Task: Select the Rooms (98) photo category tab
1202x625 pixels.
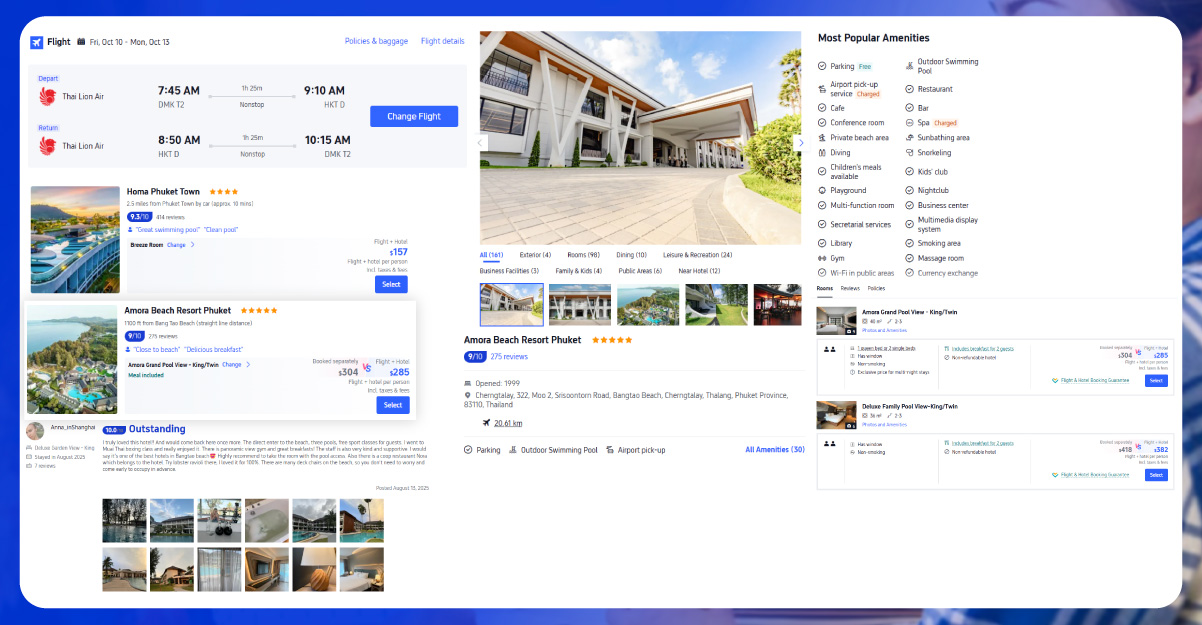Action: tap(583, 255)
